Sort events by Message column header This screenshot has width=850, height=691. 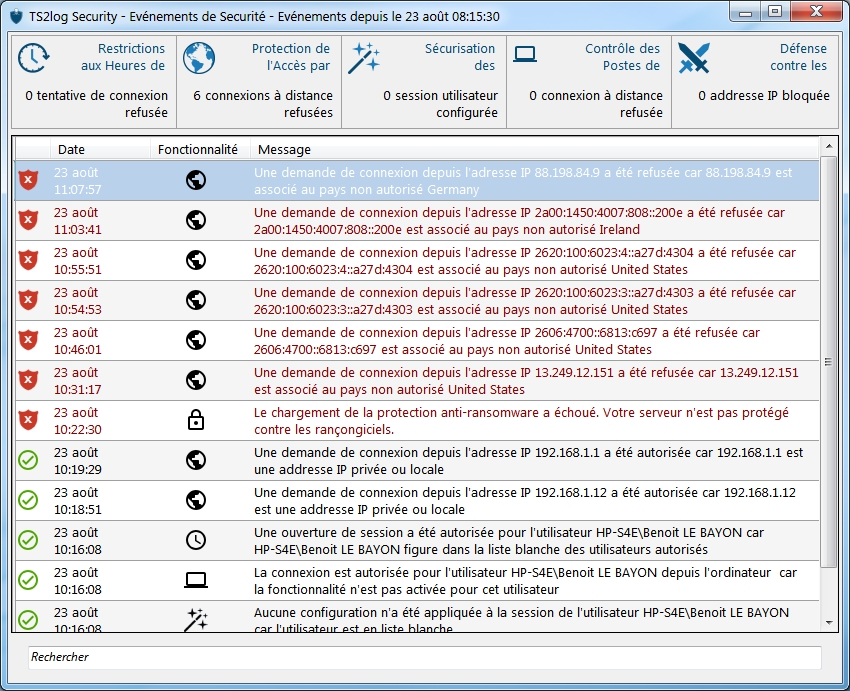(x=534, y=150)
